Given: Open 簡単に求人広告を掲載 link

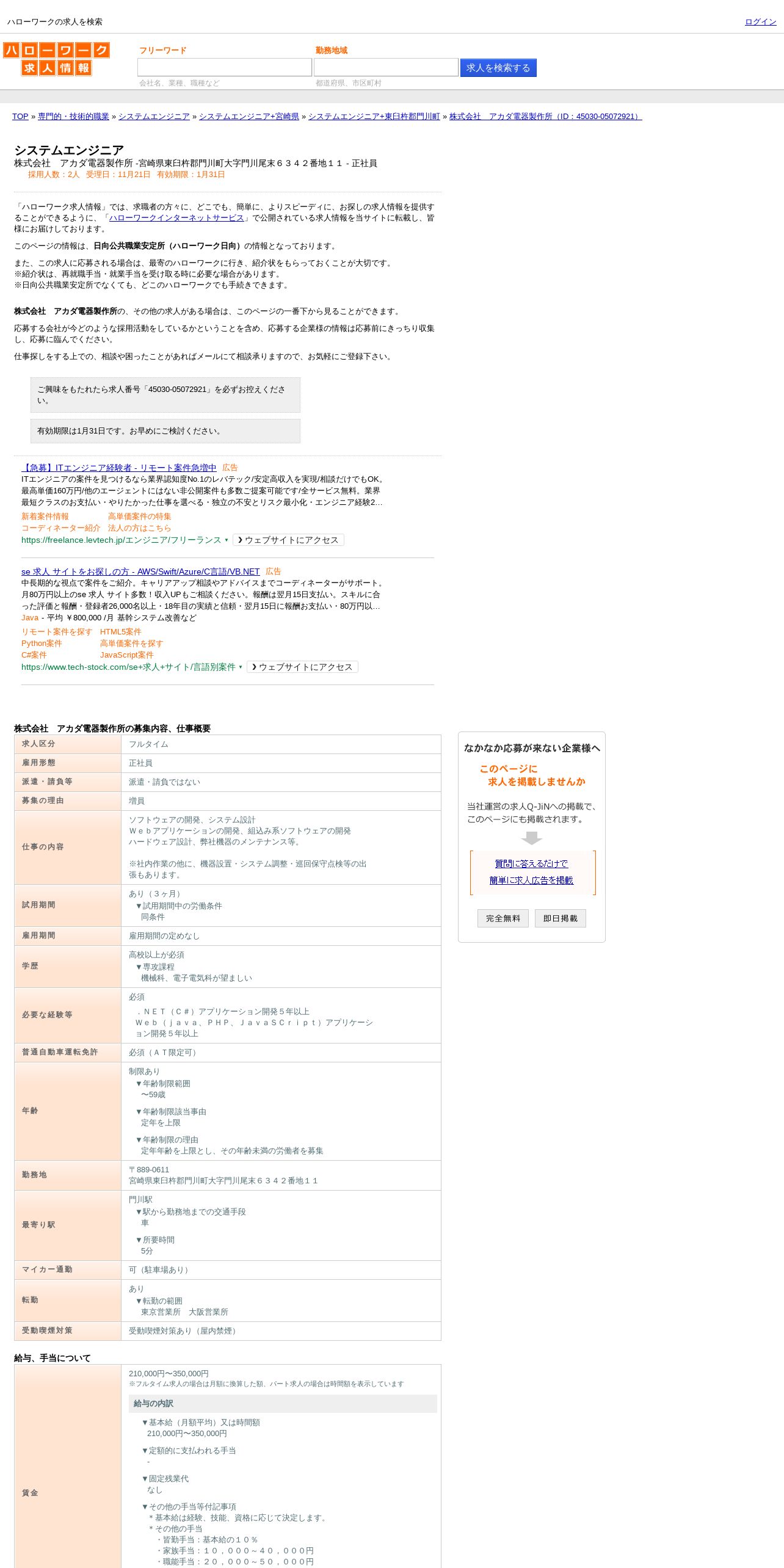Looking at the screenshot, I should [531, 880].
